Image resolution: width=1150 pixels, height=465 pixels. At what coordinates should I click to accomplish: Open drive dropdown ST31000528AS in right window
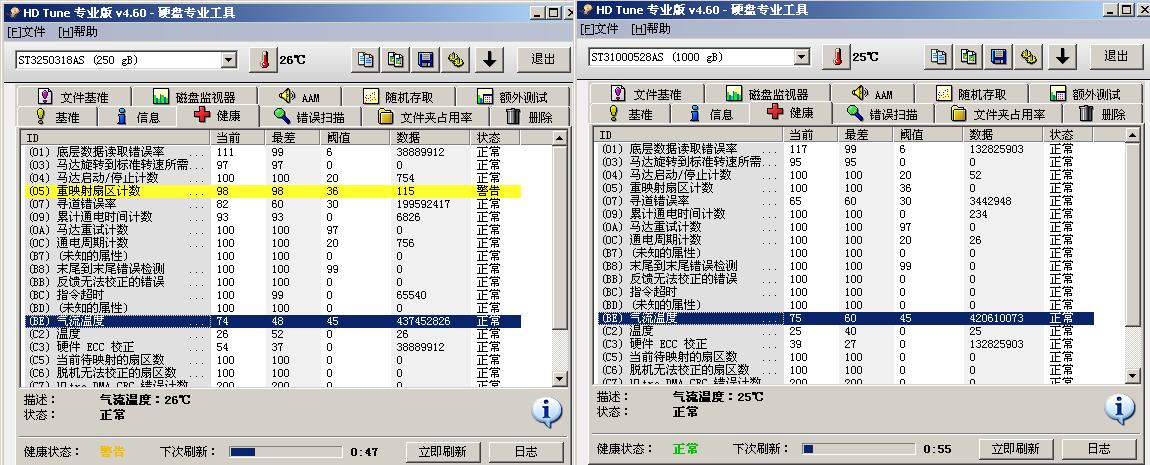click(x=802, y=57)
